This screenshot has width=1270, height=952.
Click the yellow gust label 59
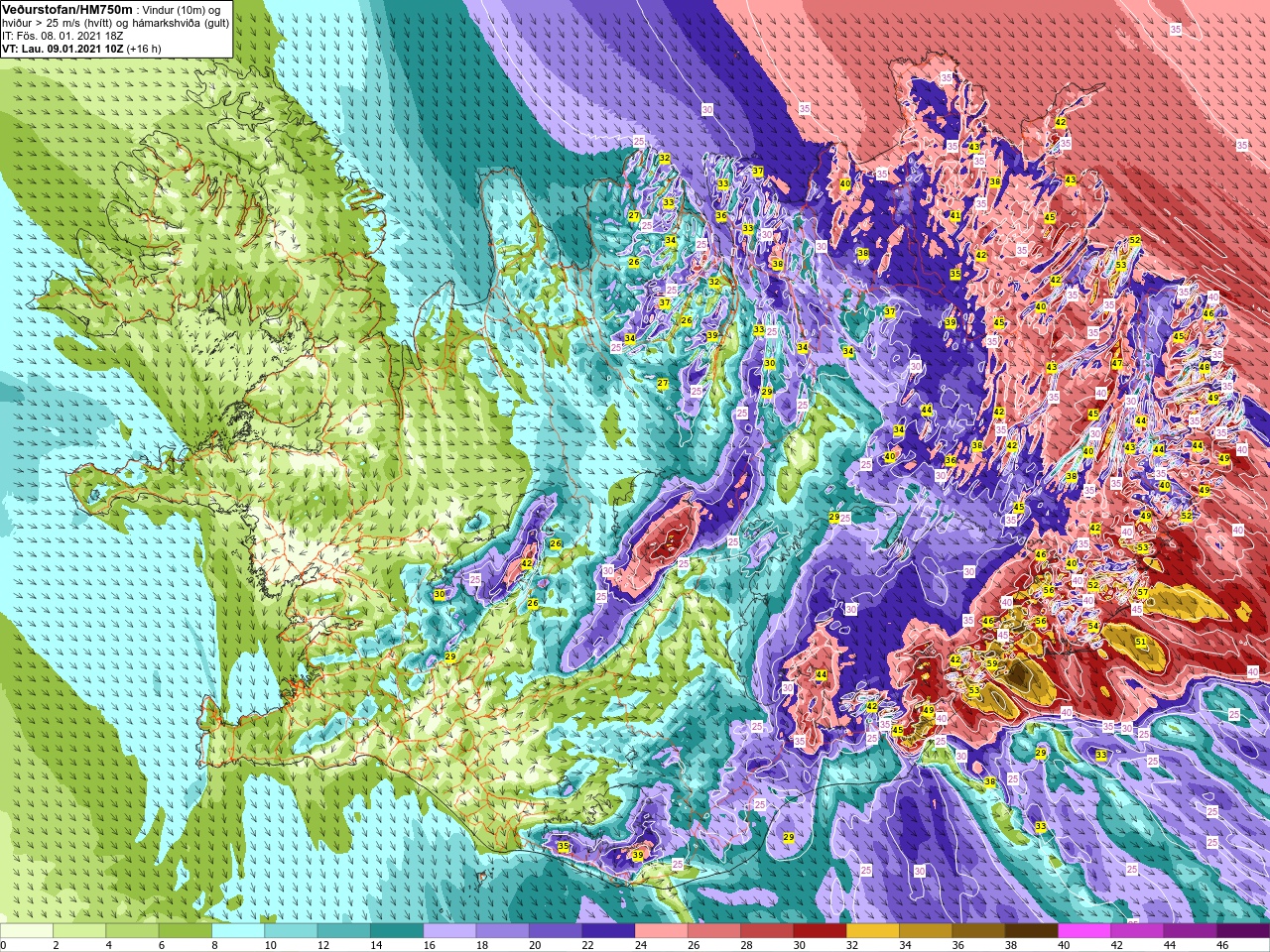click(x=991, y=663)
